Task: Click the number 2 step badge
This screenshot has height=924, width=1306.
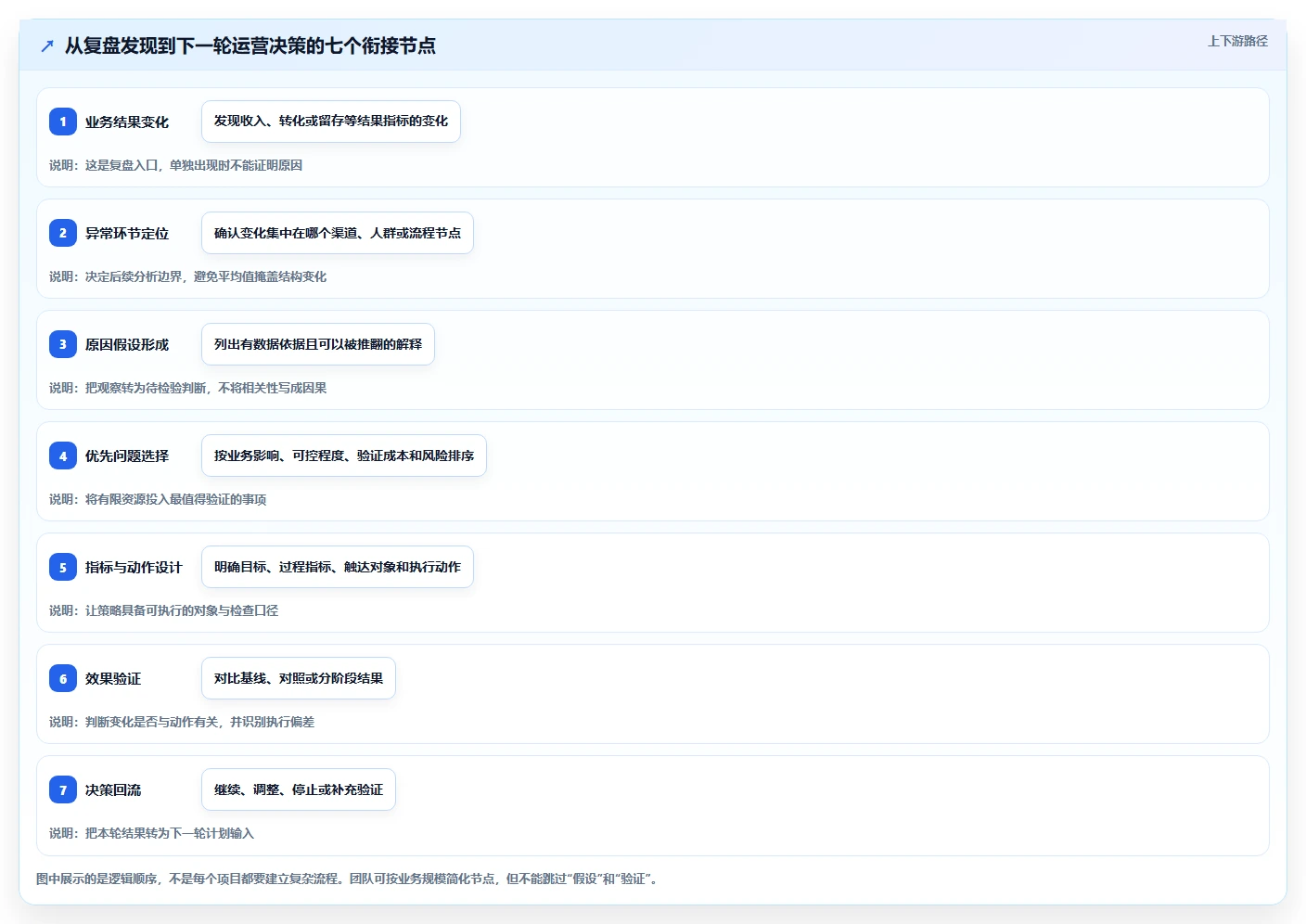Action: click(63, 233)
